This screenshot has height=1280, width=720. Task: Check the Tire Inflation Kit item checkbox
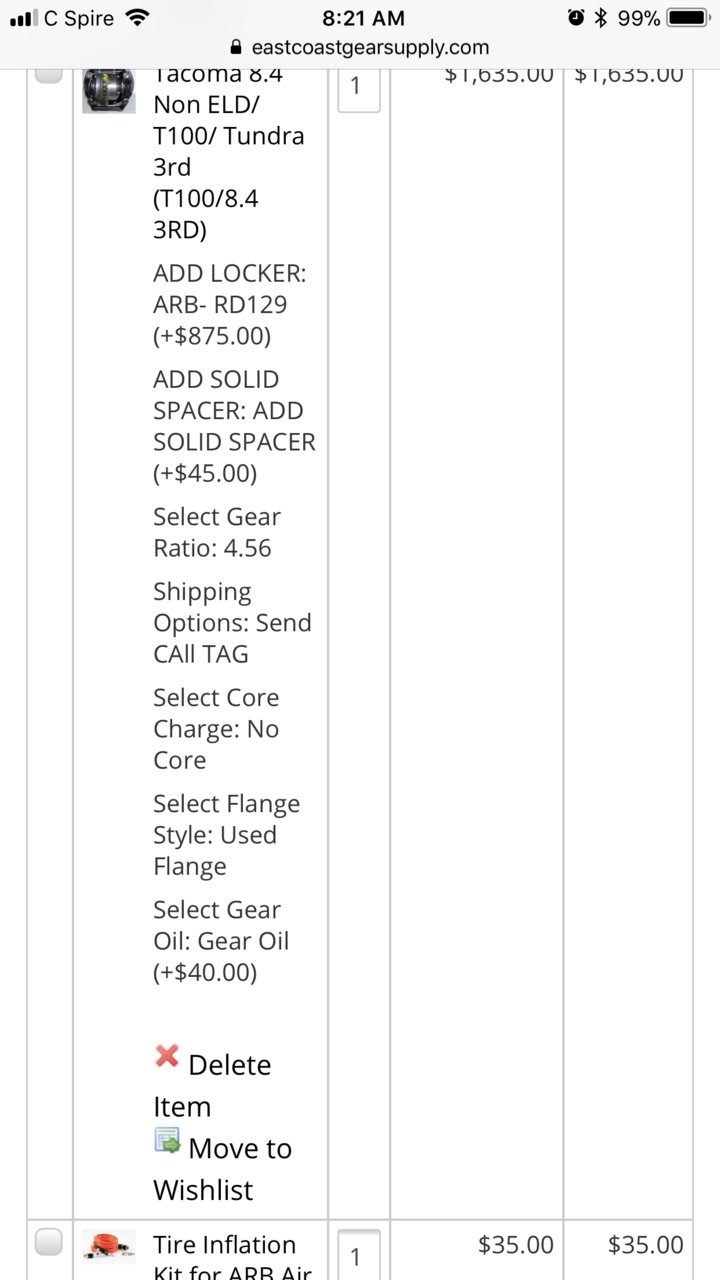(x=49, y=1242)
